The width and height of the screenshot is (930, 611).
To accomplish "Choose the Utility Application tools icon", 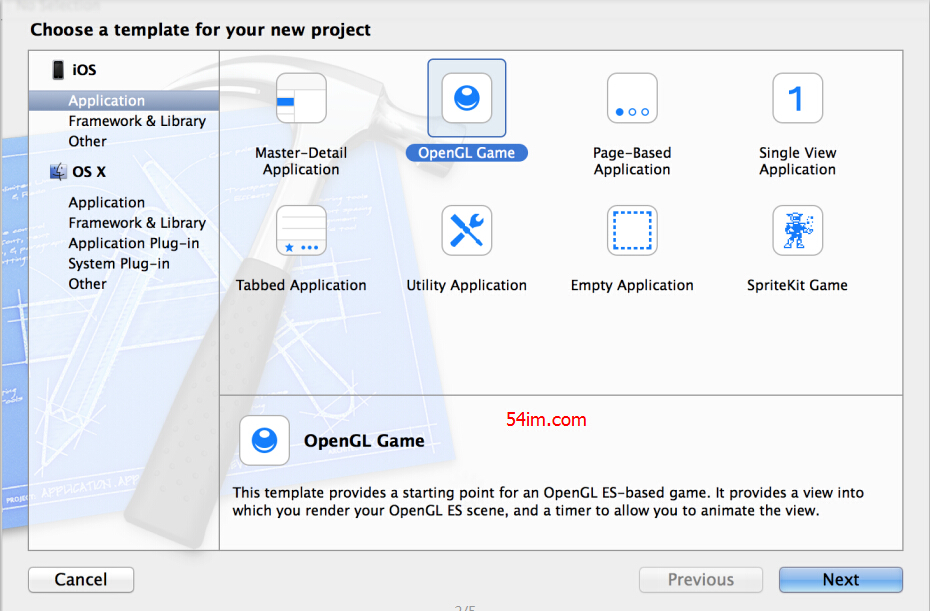I will click(467, 231).
